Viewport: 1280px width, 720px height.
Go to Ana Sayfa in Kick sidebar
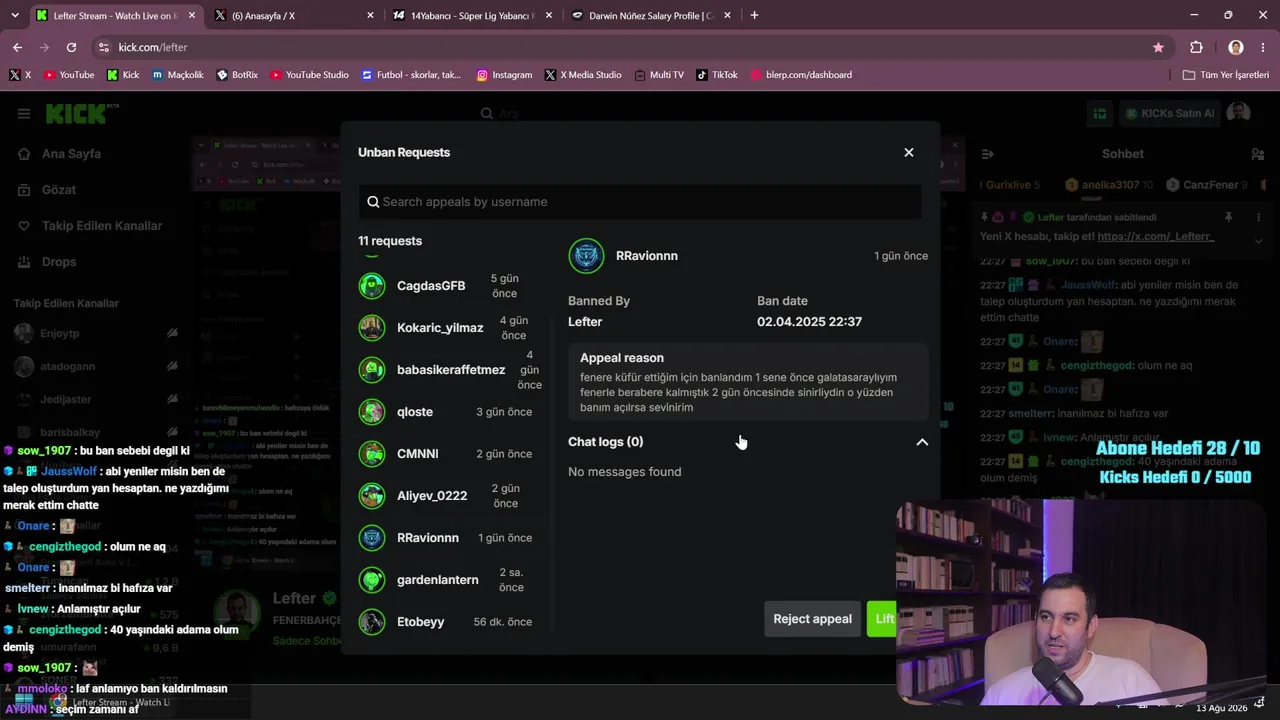pos(61,154)
